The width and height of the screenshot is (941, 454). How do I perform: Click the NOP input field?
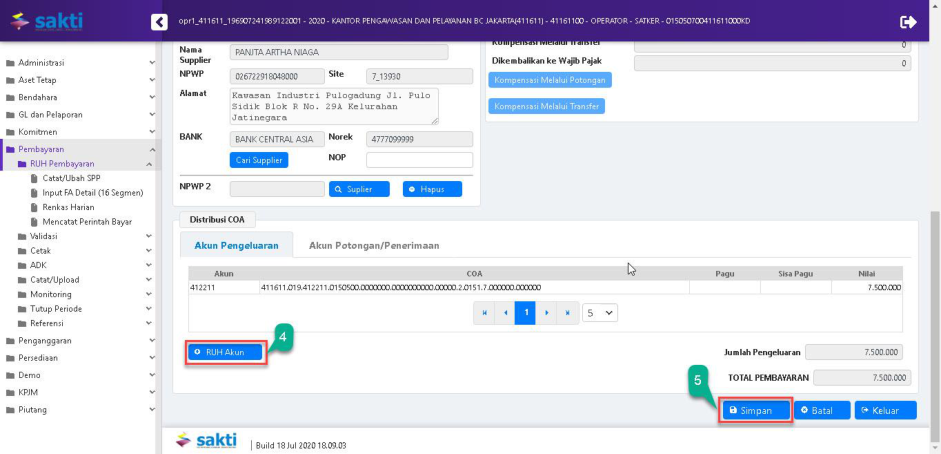point(419,160)
